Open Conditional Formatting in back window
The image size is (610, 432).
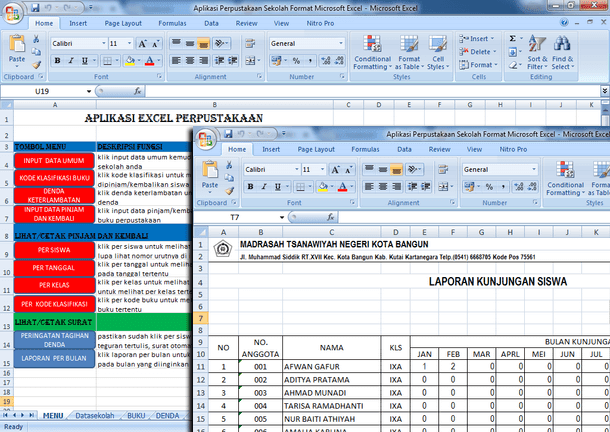[x=372, y=53]
